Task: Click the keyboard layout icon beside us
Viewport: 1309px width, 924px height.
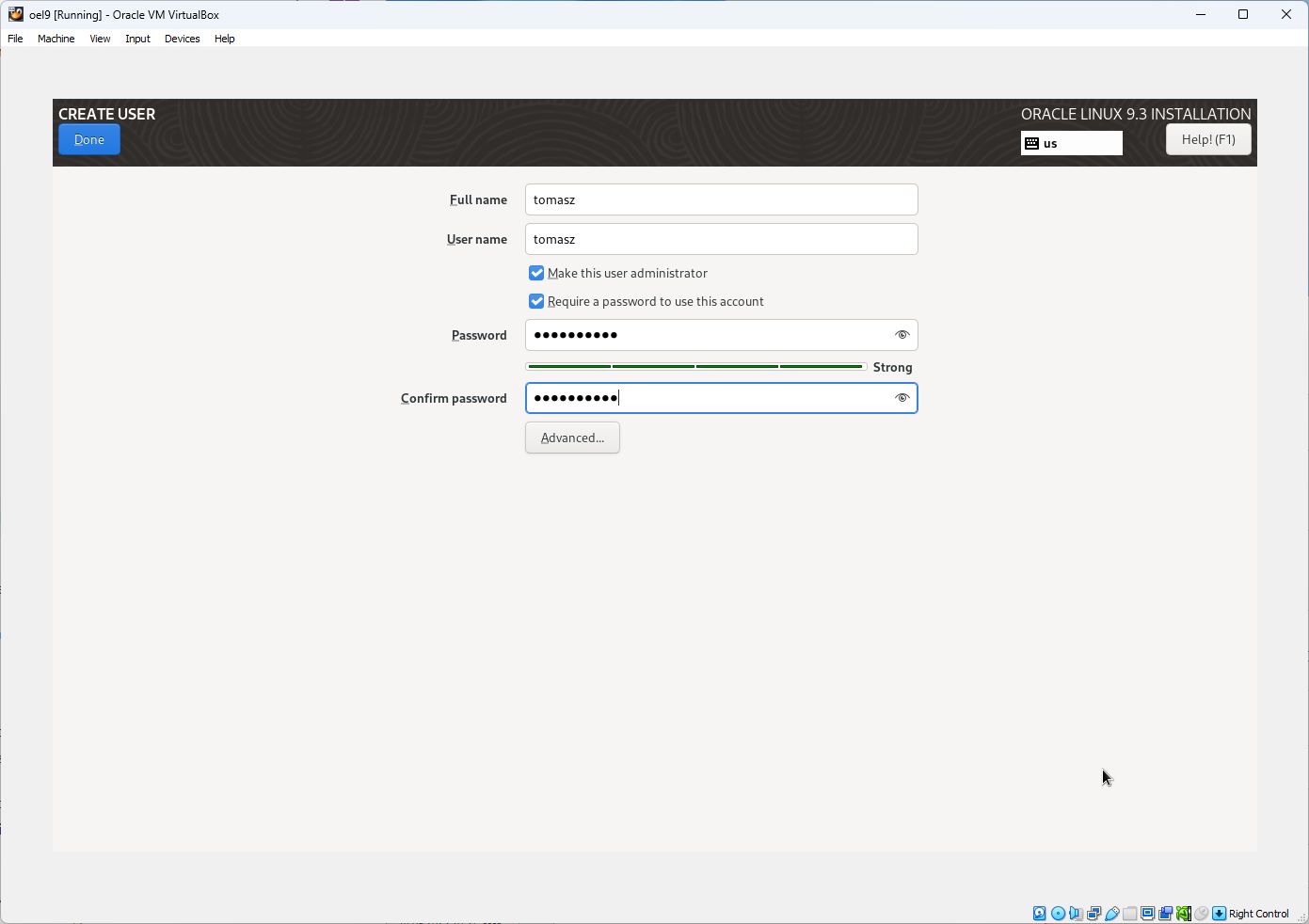Action: tap(1031, 143)
